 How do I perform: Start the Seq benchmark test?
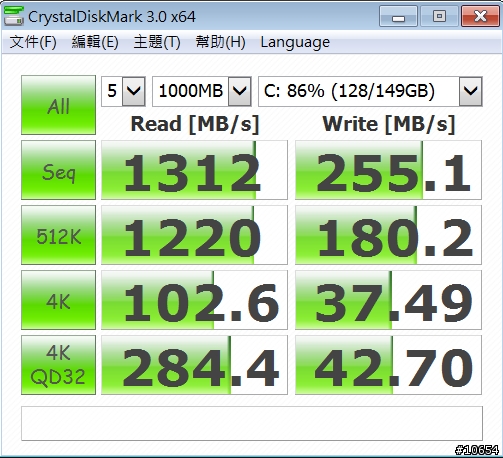[x=58, y=170]
